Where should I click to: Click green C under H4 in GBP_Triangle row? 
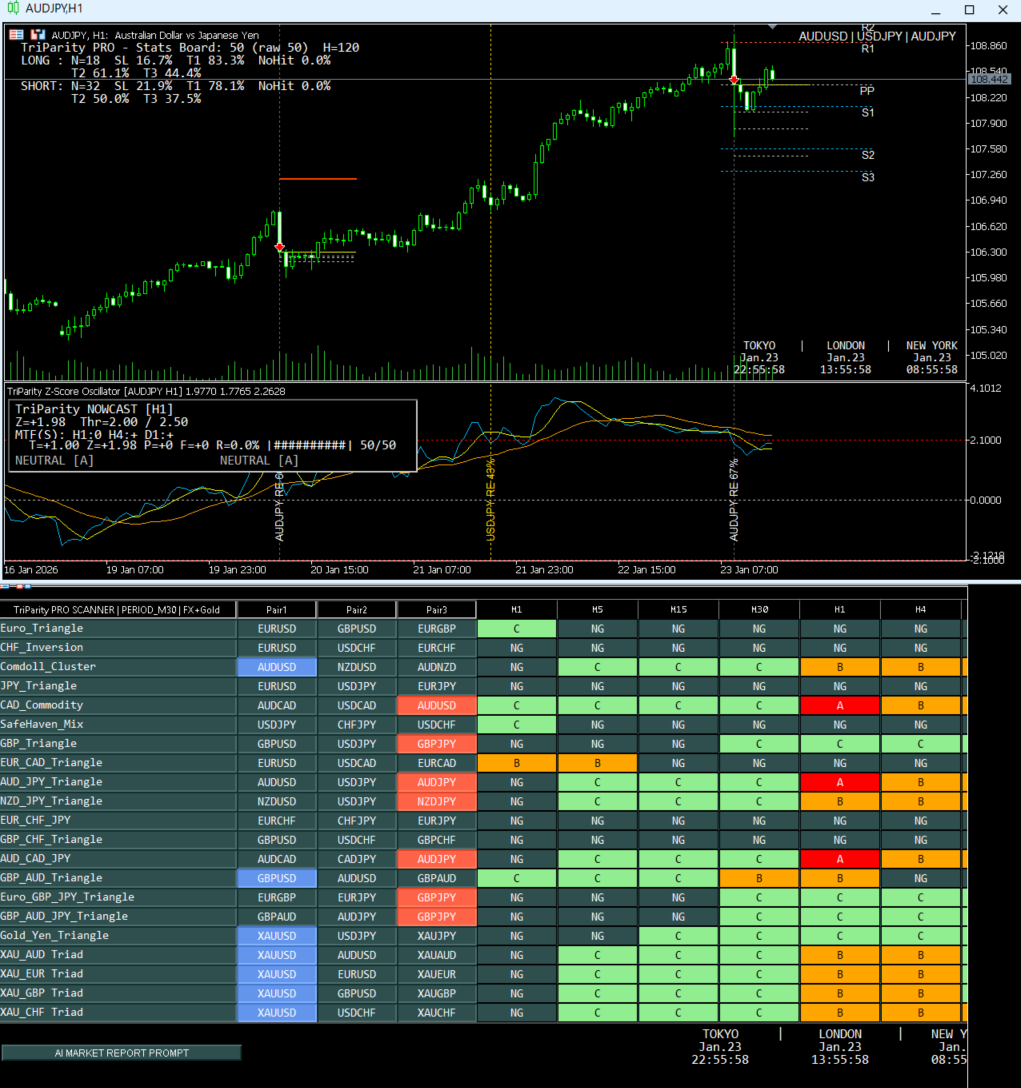click(921, 744)
